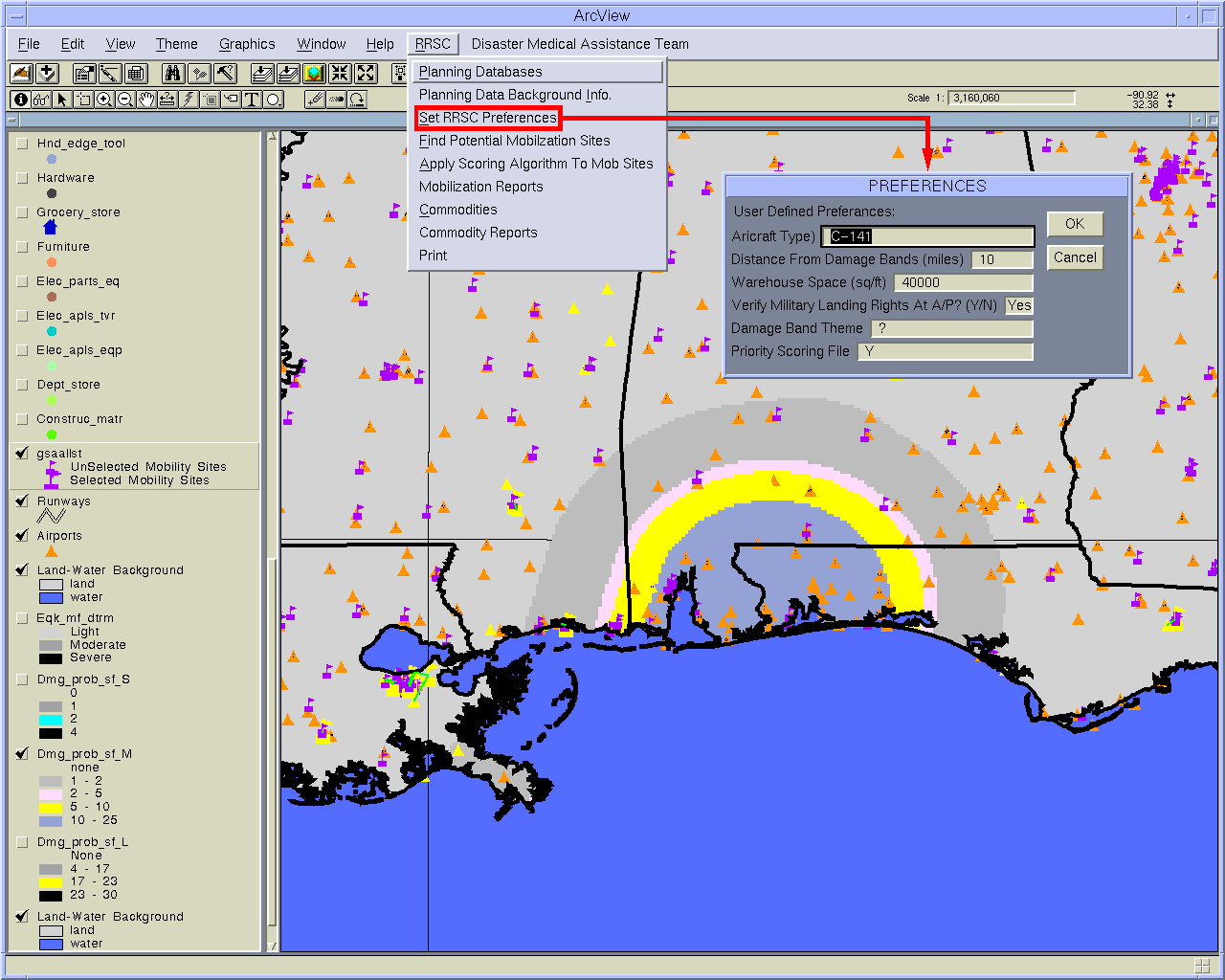Select the Pan hand tool

[146, 100]
